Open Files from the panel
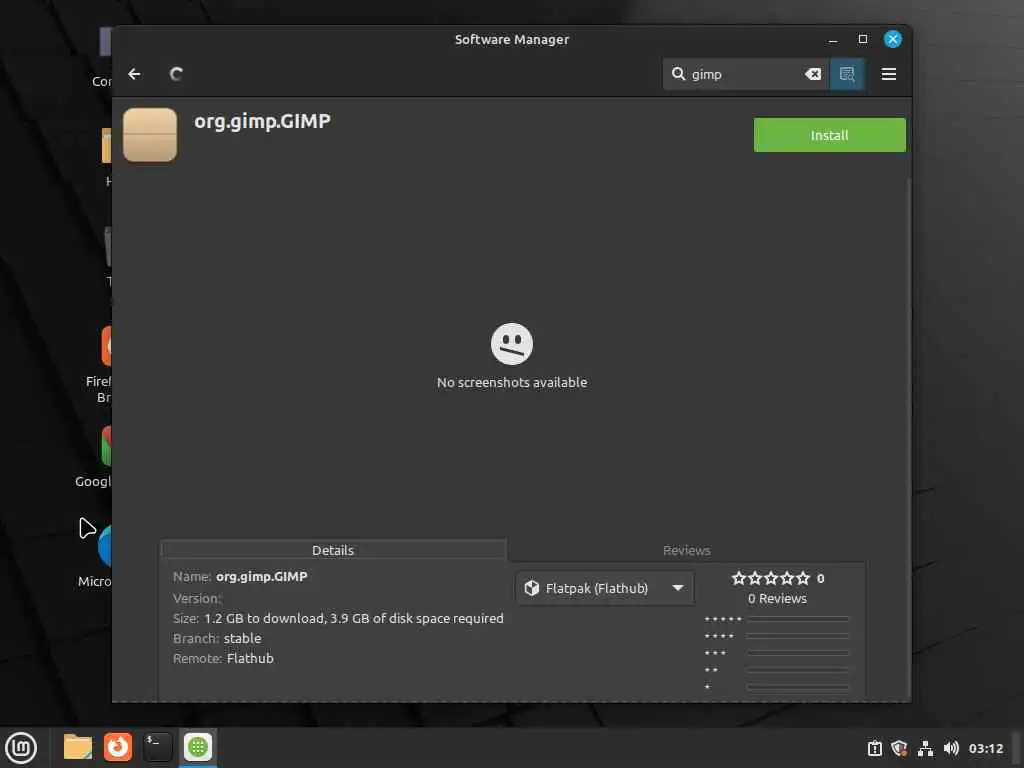The width and height of the screenshot is (1024, 768). tap(78, 747)
